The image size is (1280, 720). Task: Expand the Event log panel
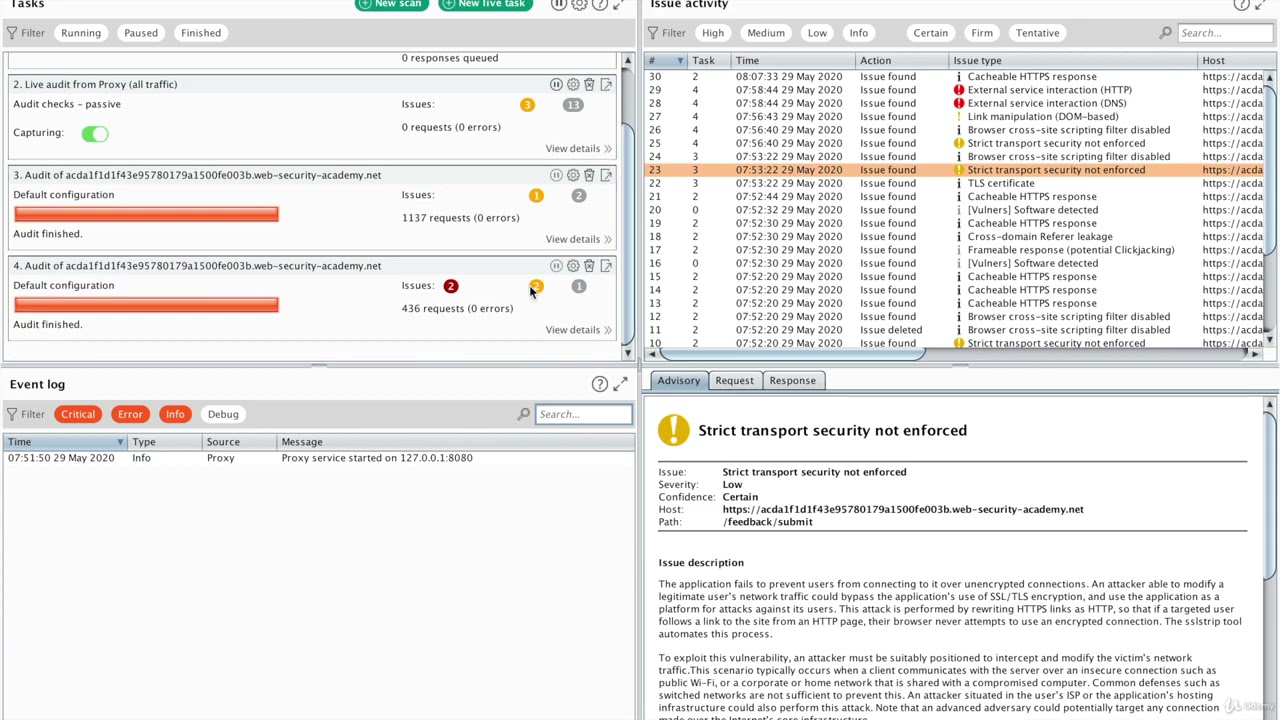point(620,384)
